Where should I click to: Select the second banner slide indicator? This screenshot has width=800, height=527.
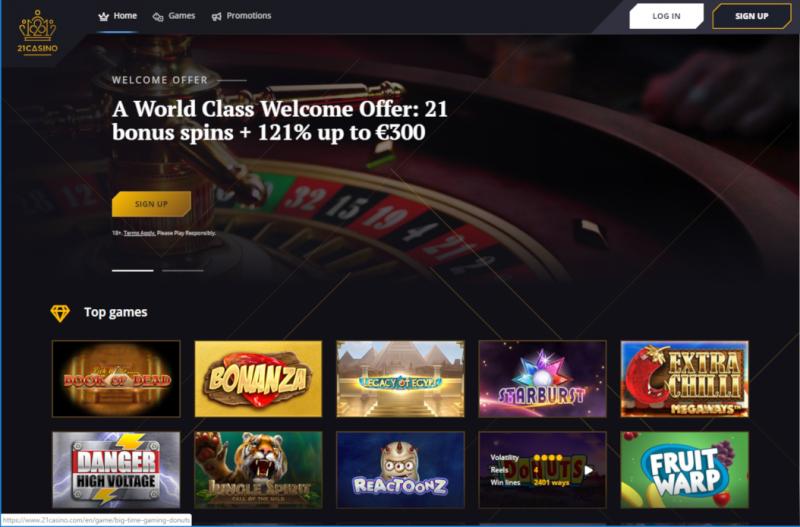[183, 270]
